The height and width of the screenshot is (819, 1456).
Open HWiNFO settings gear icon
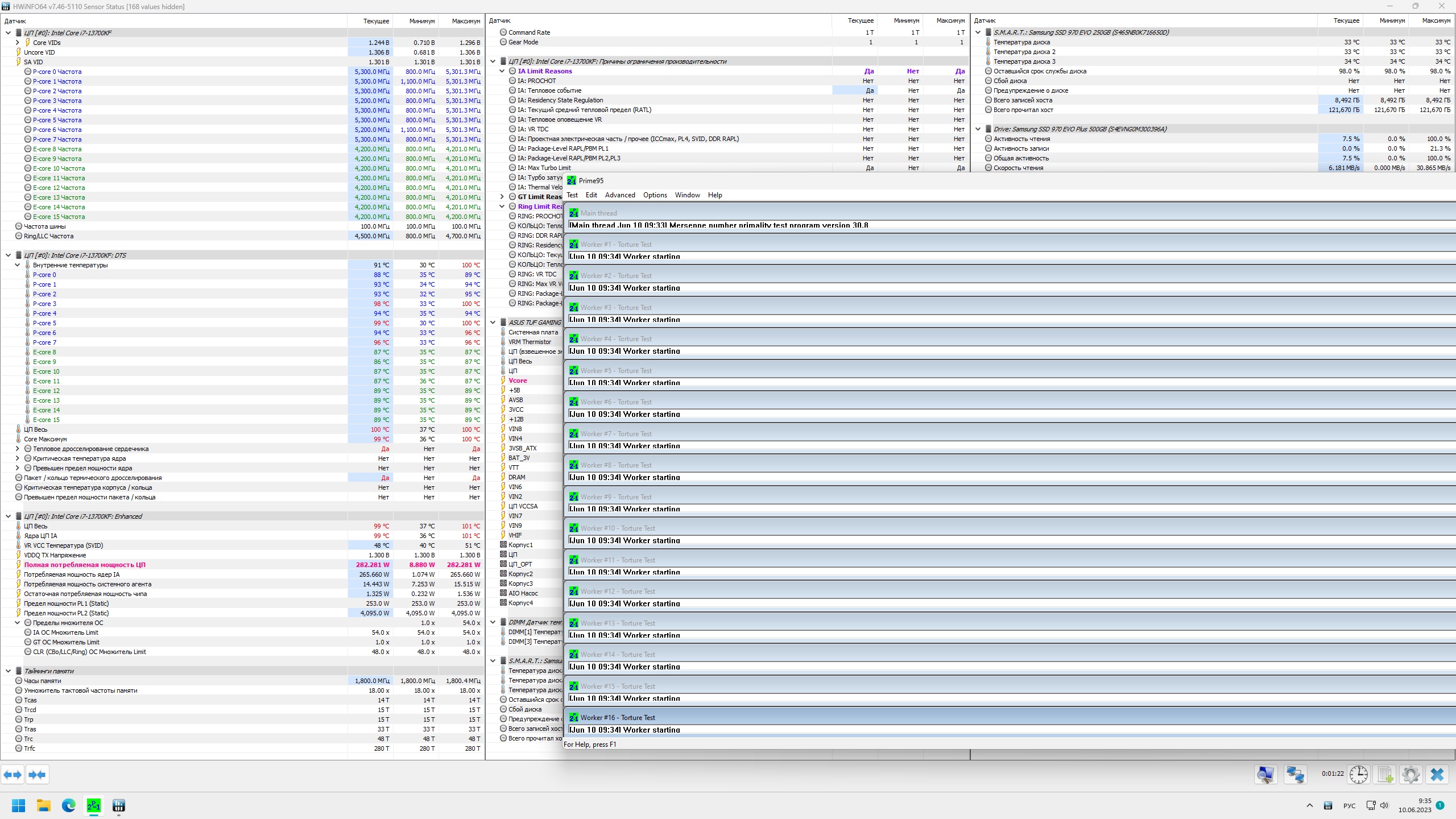pyautogui.click(x=1410, y=774)
